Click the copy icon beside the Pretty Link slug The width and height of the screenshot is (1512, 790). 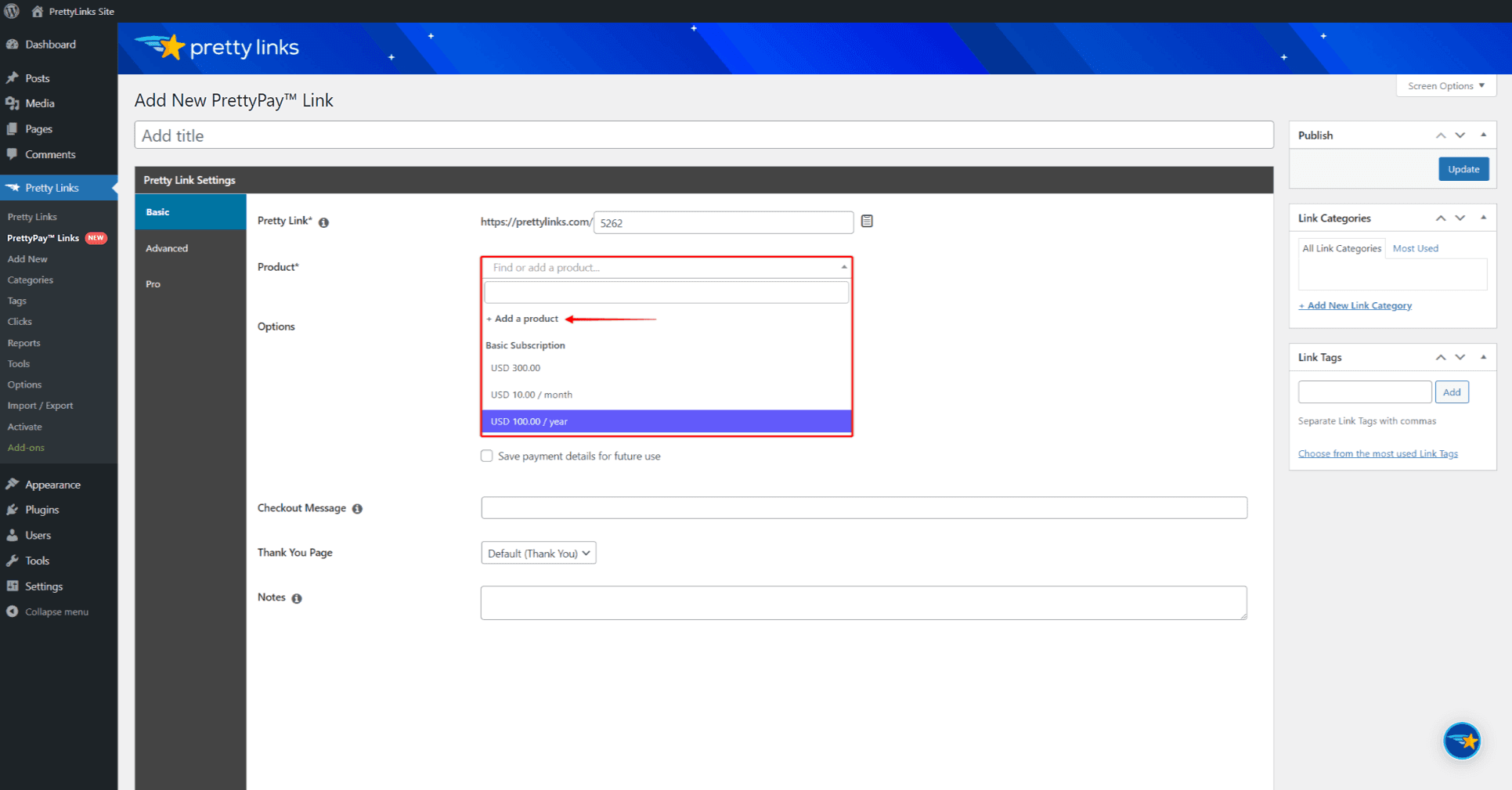(x=867, y=222)
